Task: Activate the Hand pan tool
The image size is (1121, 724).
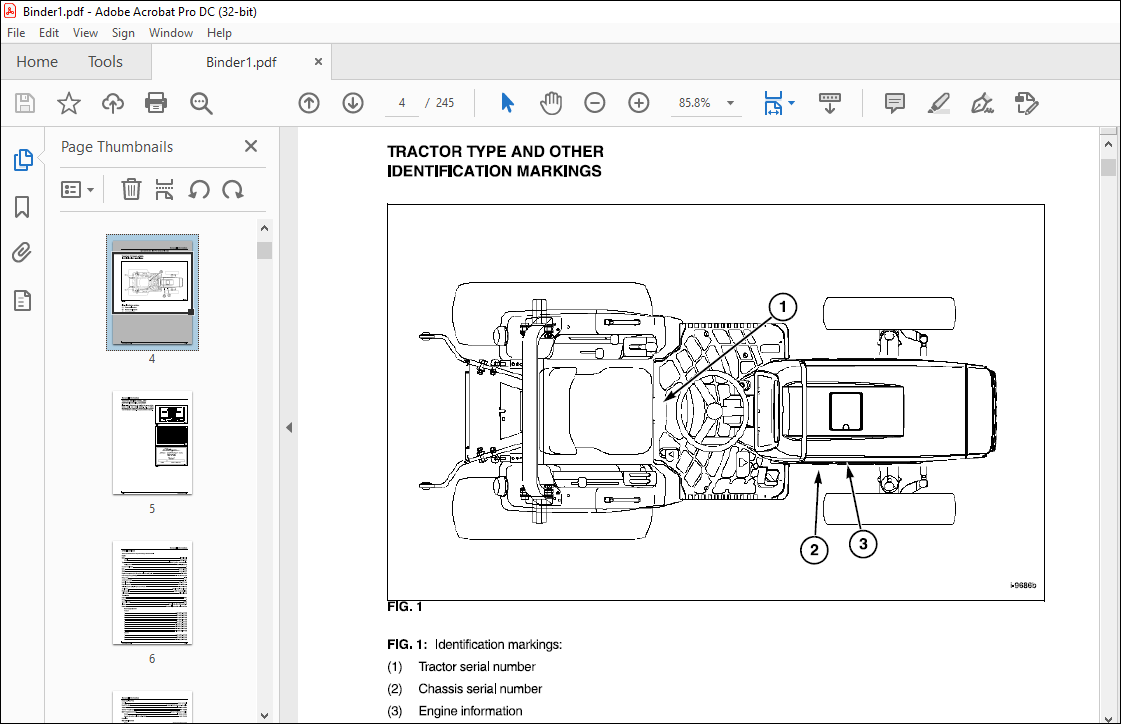Action: [550, 103]
